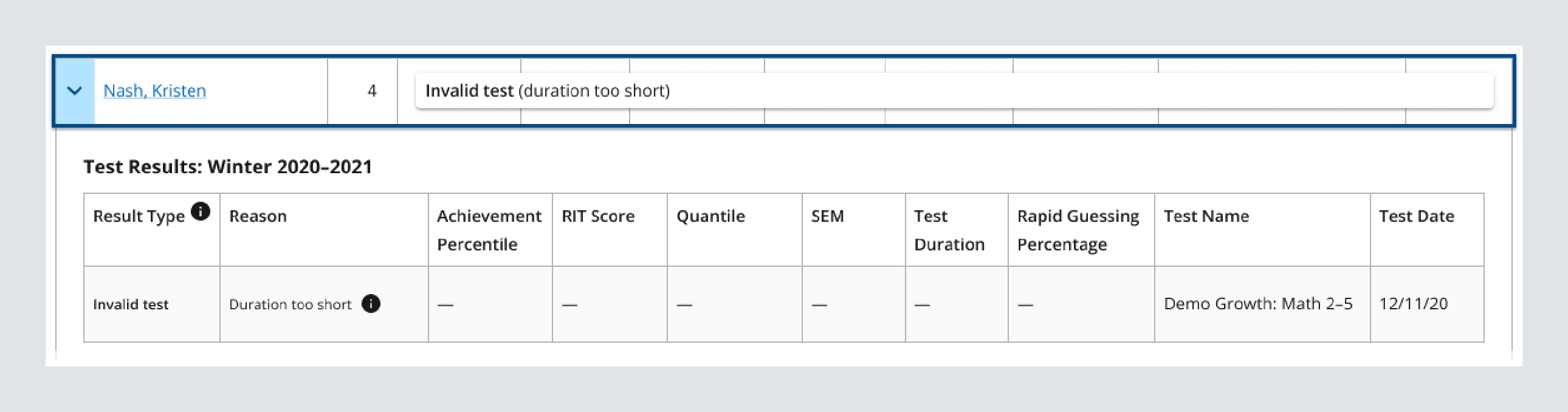The height and width of the screenshot is (412, 1568).
Task: Click the Invalid test result type cell
Action: (x=130, y=304)
